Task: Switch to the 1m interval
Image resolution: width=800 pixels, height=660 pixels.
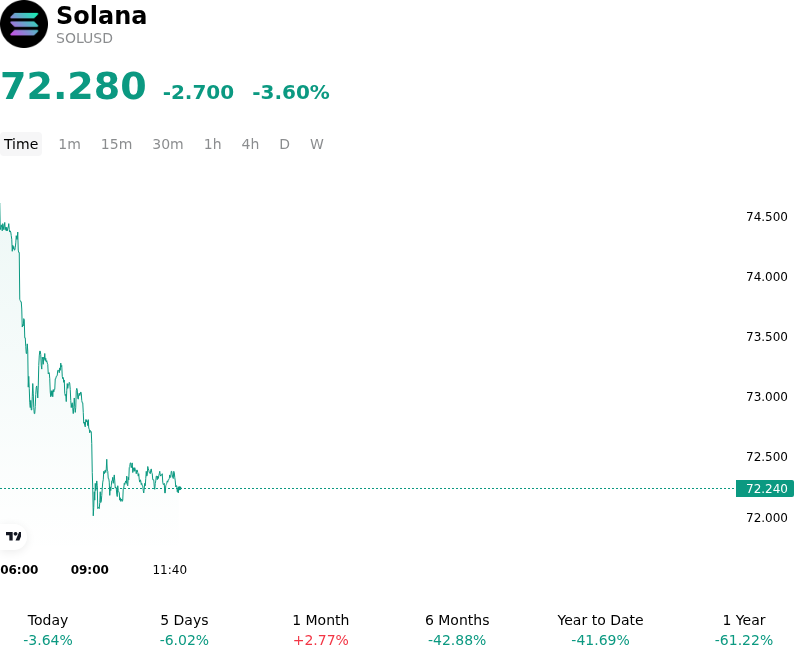Action: (69, 144)
